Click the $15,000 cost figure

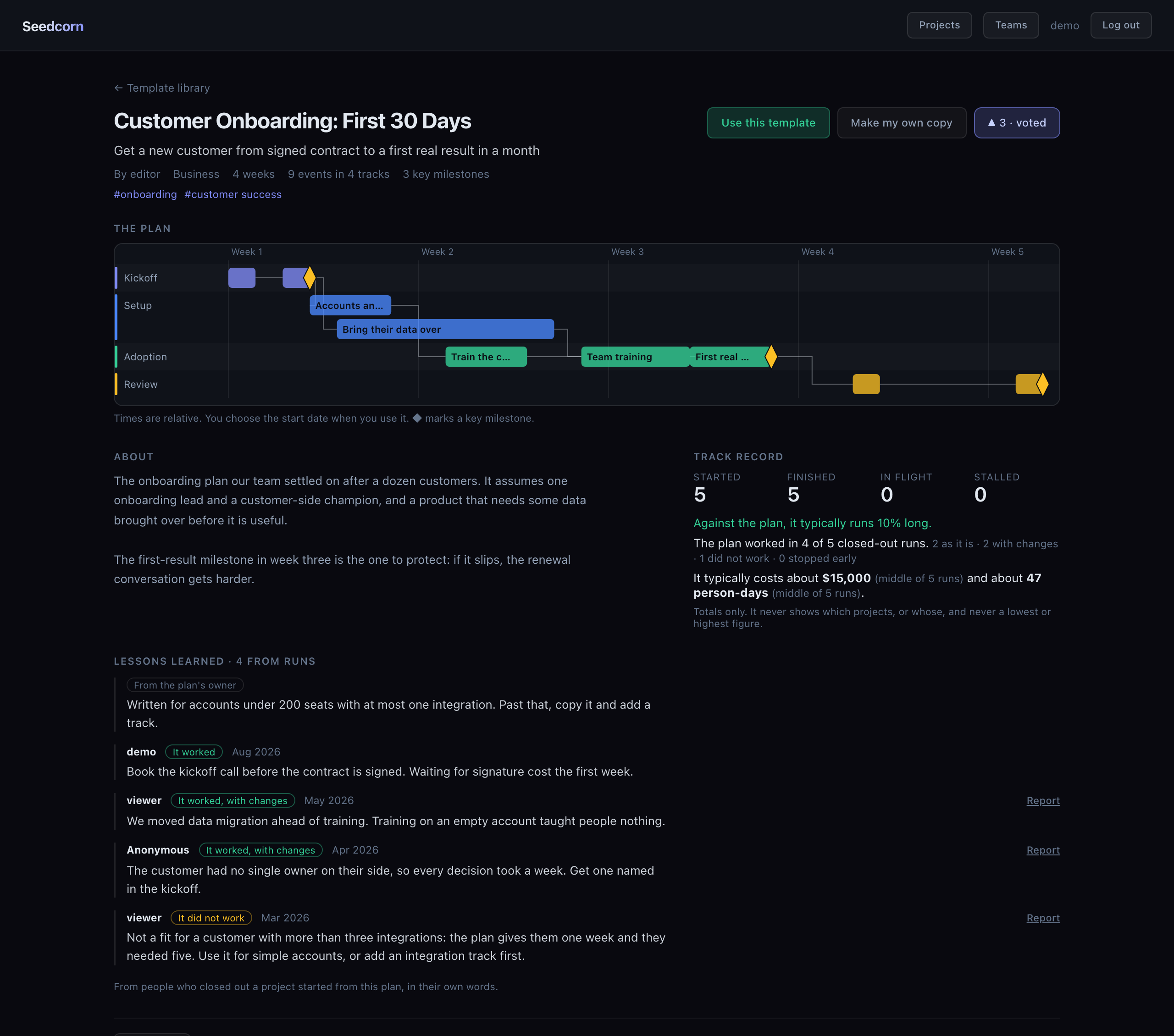point(847,579)
